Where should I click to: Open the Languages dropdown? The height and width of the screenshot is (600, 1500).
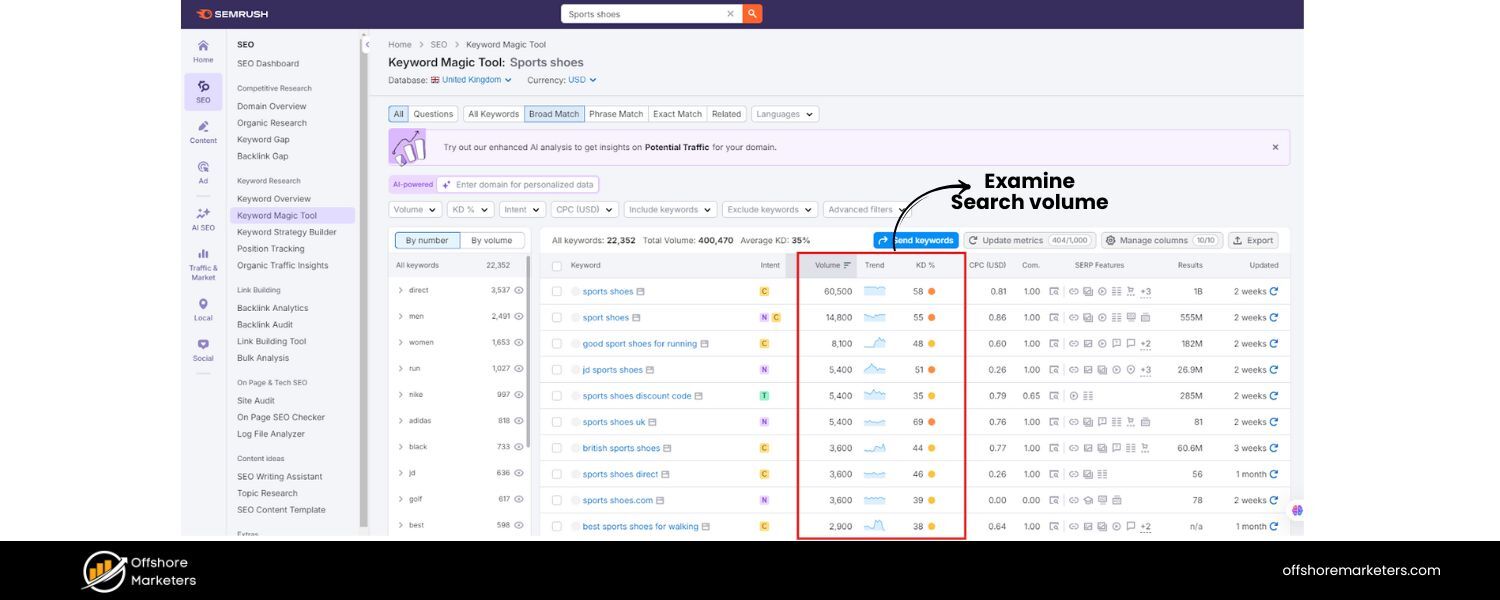click(x=784, y=113)
